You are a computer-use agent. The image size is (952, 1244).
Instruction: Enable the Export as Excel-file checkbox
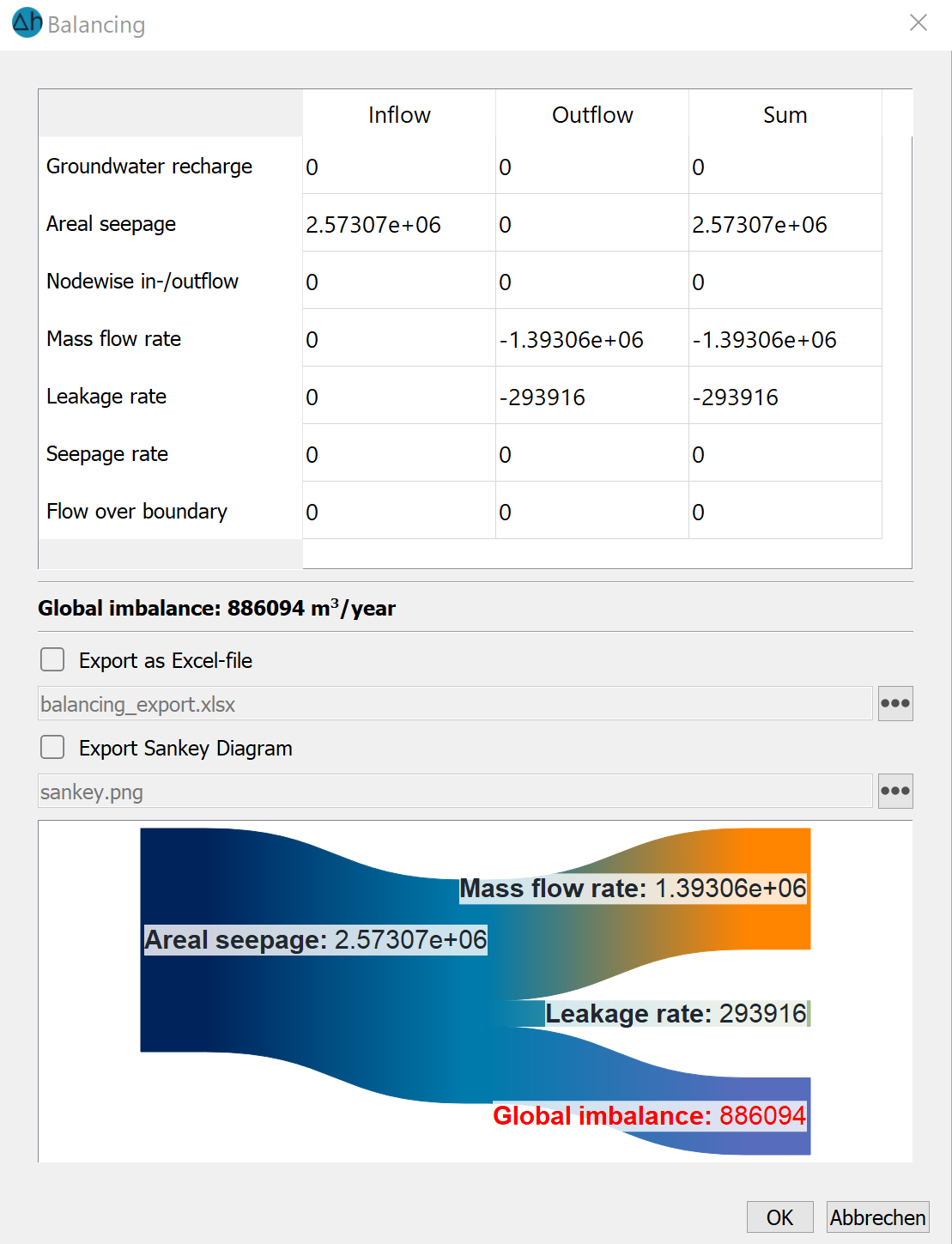tap(52, 660)
